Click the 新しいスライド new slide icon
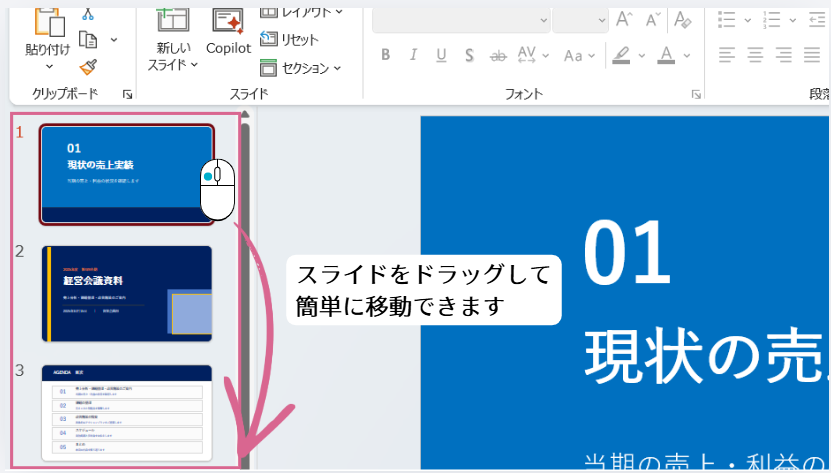 click(x=173, y=21)
